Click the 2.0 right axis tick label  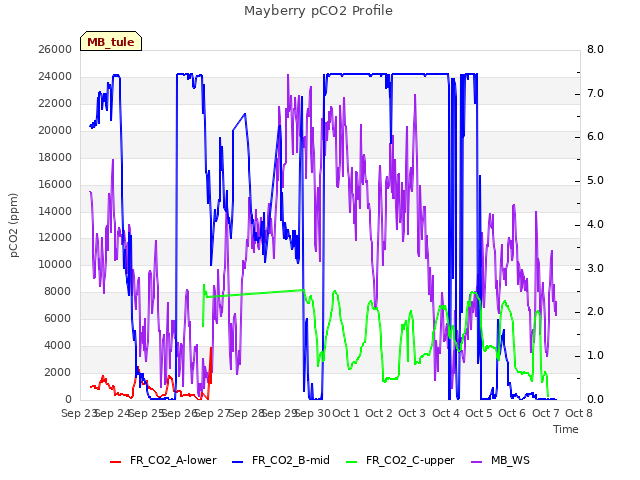pos(595,312)
